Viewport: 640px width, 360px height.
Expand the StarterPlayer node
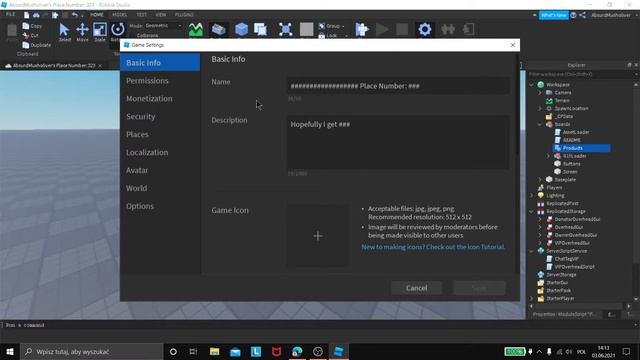tap(531, 298)
